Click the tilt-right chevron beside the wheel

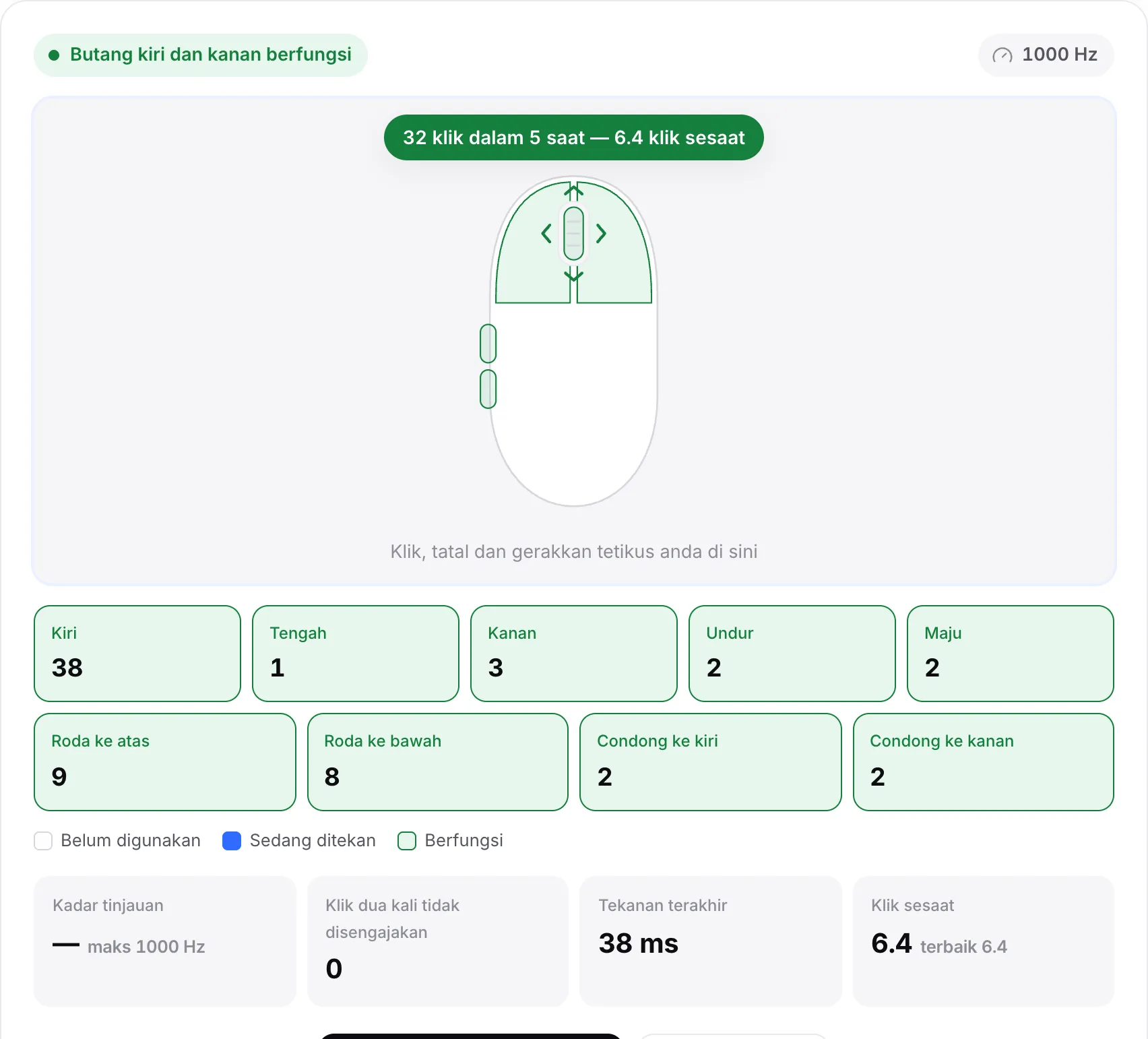[x=601, y=234]
